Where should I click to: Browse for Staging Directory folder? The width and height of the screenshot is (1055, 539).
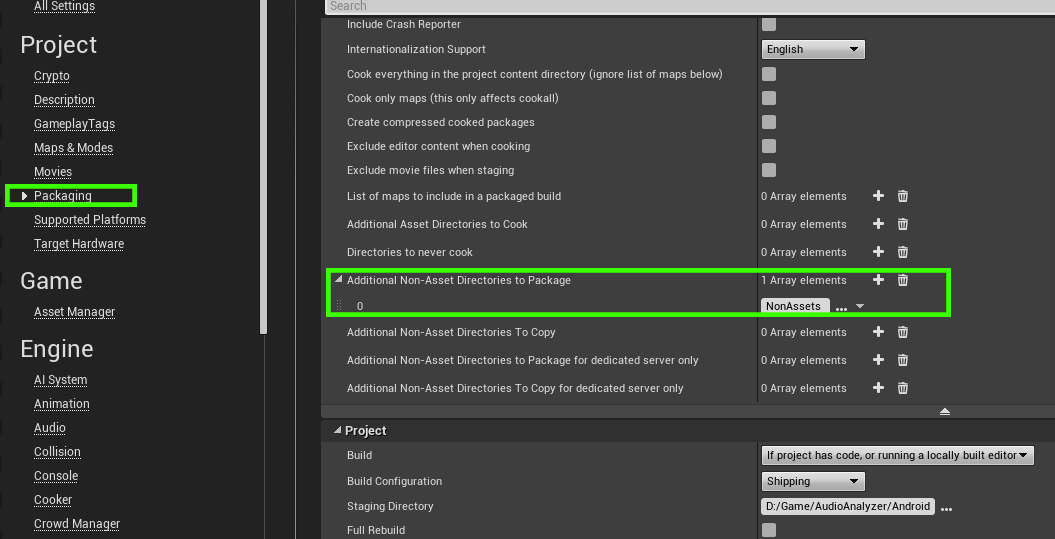click(946, 508)
